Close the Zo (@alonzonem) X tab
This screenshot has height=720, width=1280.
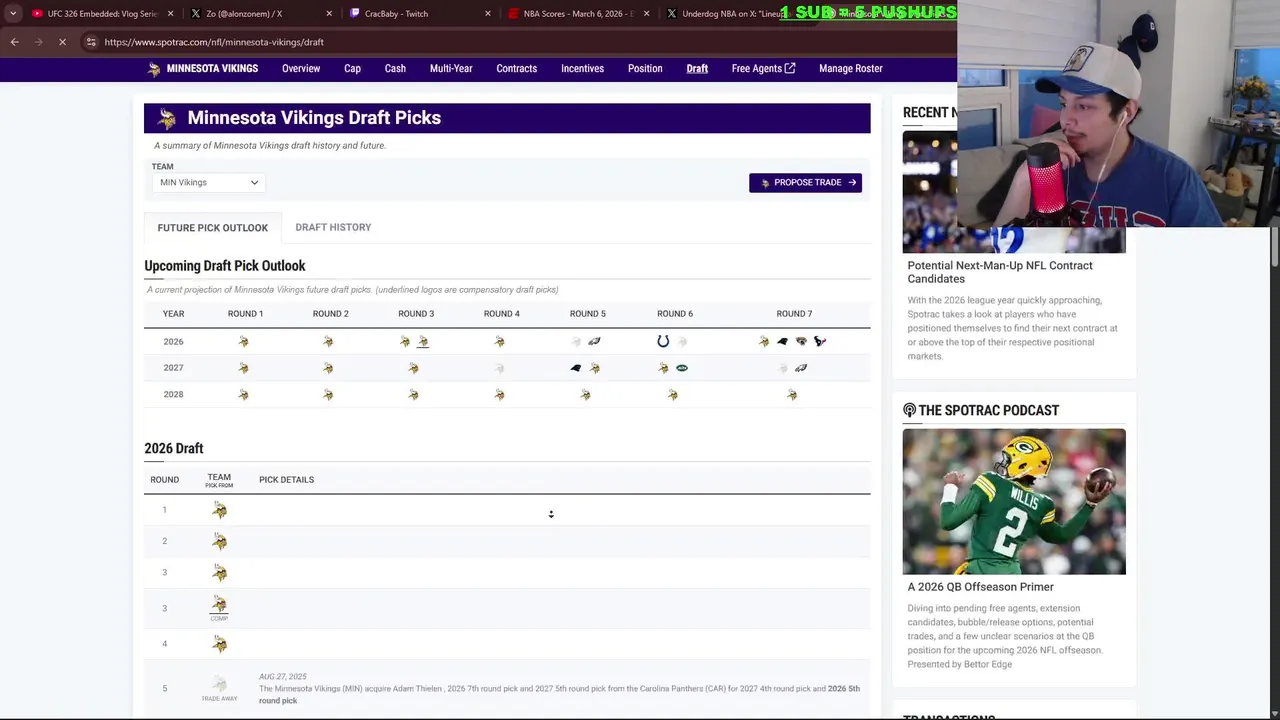pos(329,14)
